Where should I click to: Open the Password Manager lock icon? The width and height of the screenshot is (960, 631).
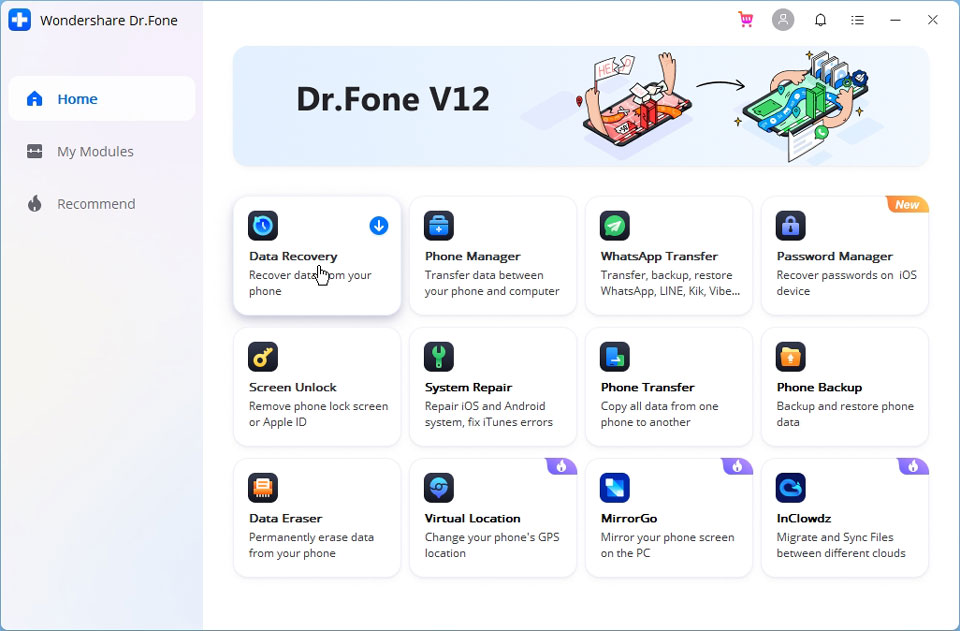point(790,226)
